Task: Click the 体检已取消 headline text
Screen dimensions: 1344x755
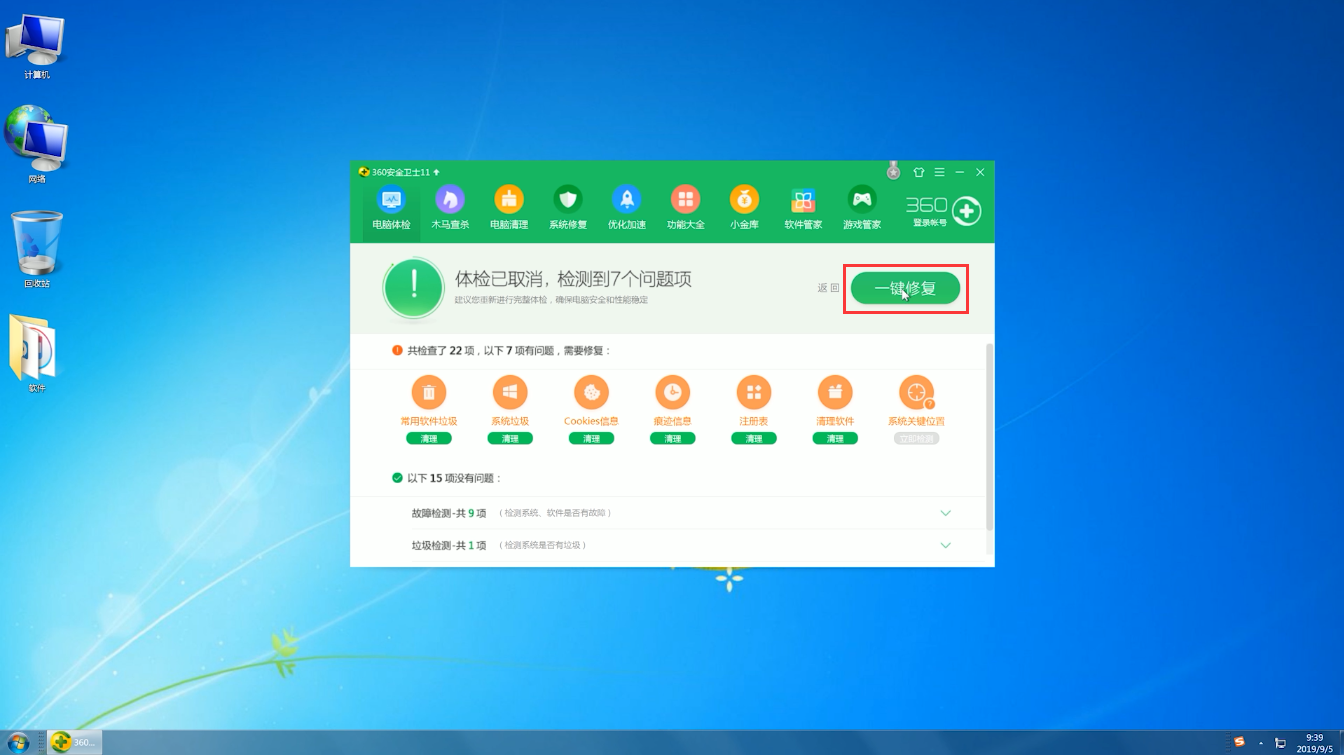Action: (x=573, y=279)
